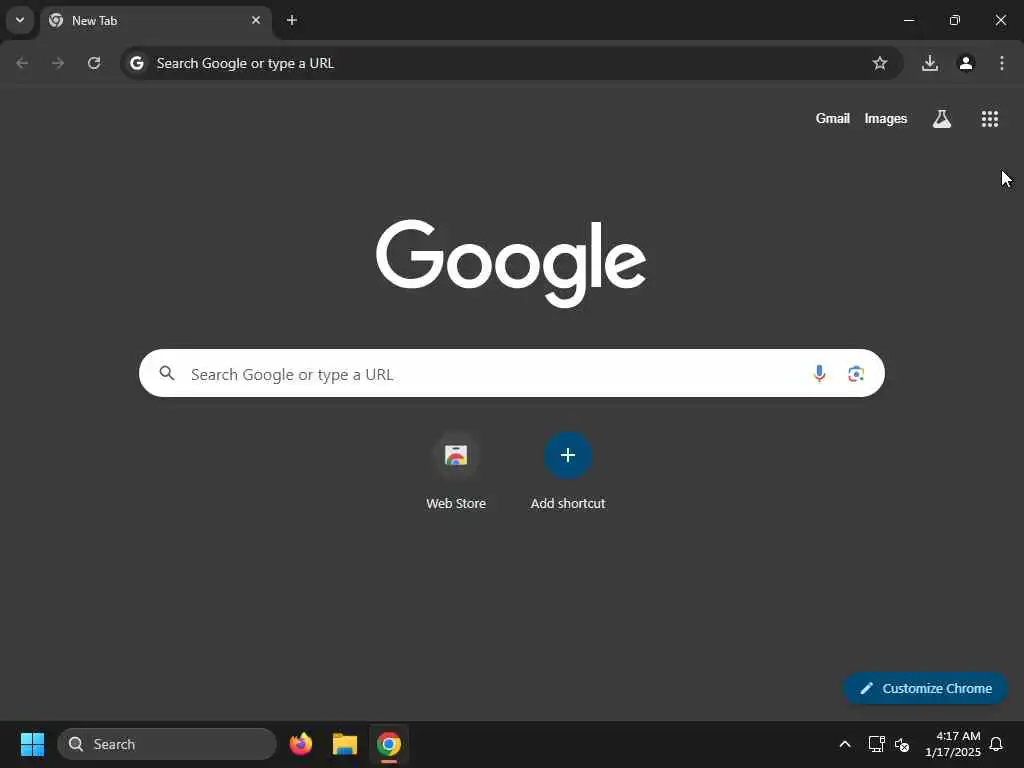1024x768 pixels.
Task: Click the Google G icon in address bar
Action: tap(136, 63)
